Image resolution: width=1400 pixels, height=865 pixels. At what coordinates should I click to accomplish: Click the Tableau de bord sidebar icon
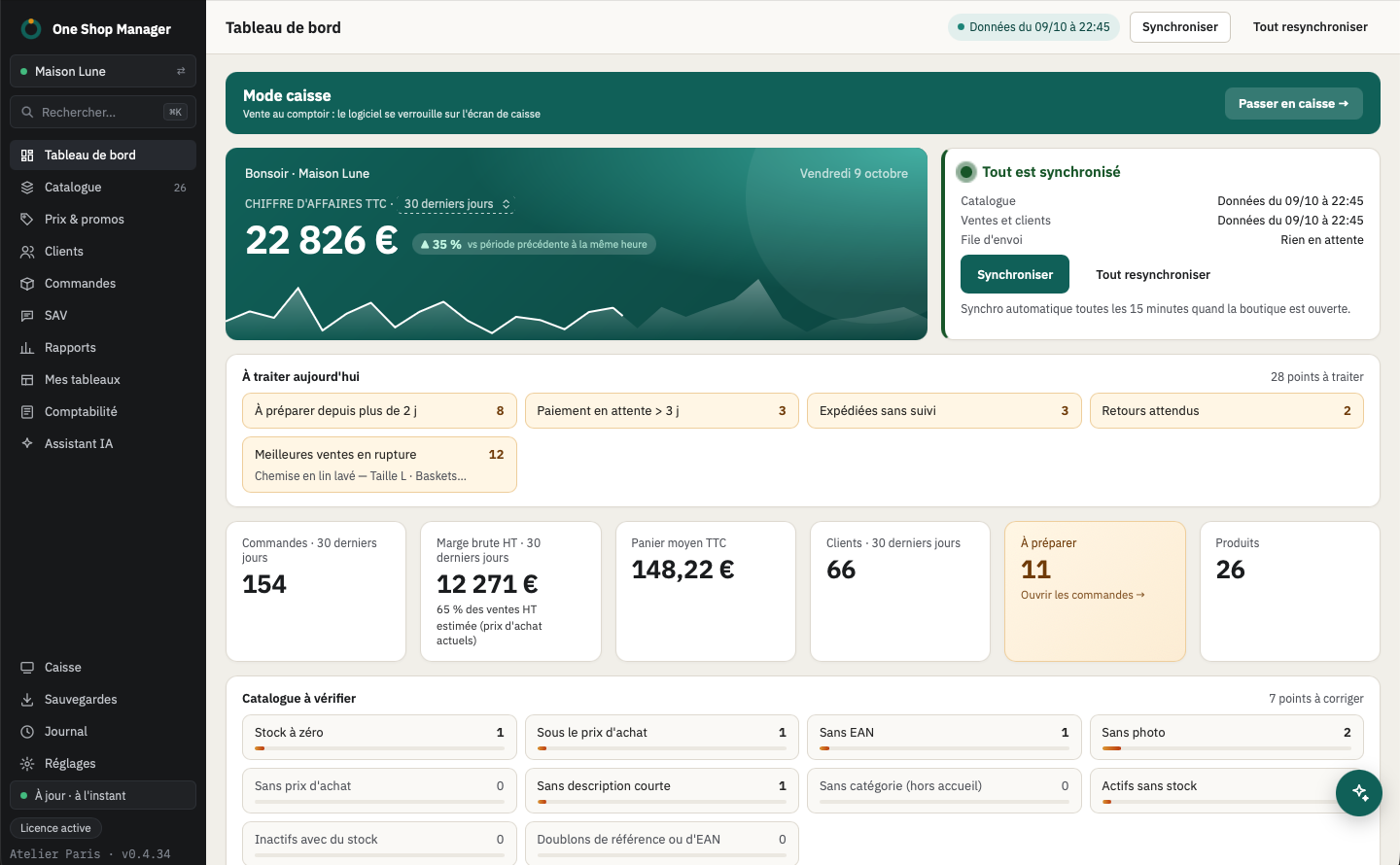[27, 156]
